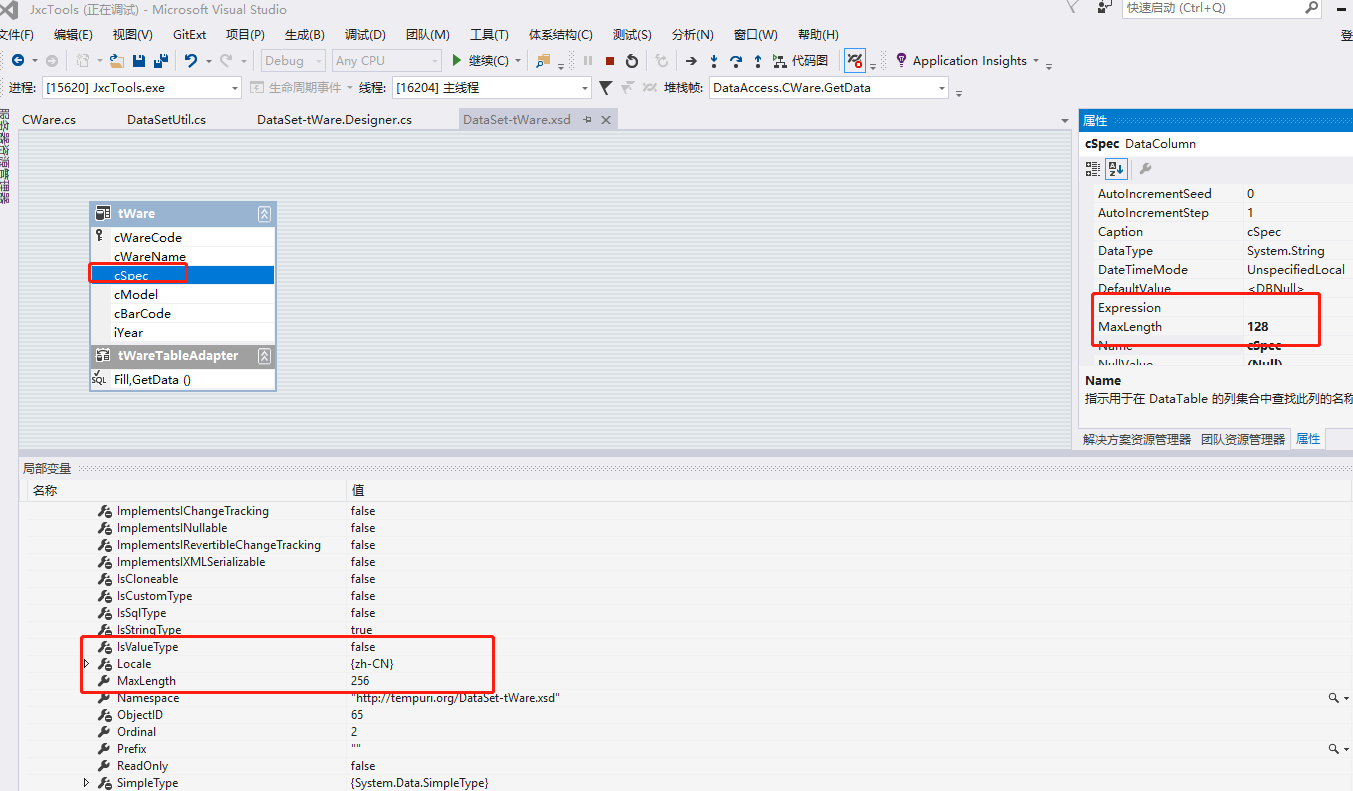Click the Undo arrow icon

tap(191, 61)
